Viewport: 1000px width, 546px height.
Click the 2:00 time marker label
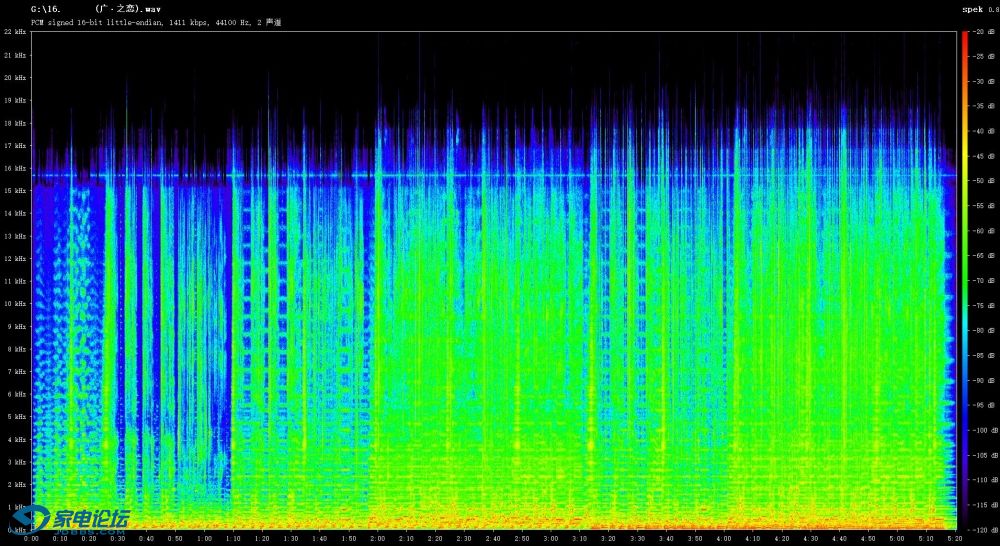coord(378,539)
